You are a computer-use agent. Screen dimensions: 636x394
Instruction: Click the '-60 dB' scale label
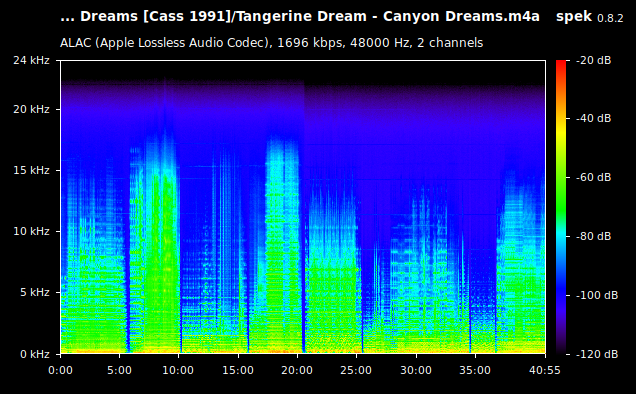(x=593, y=177)
